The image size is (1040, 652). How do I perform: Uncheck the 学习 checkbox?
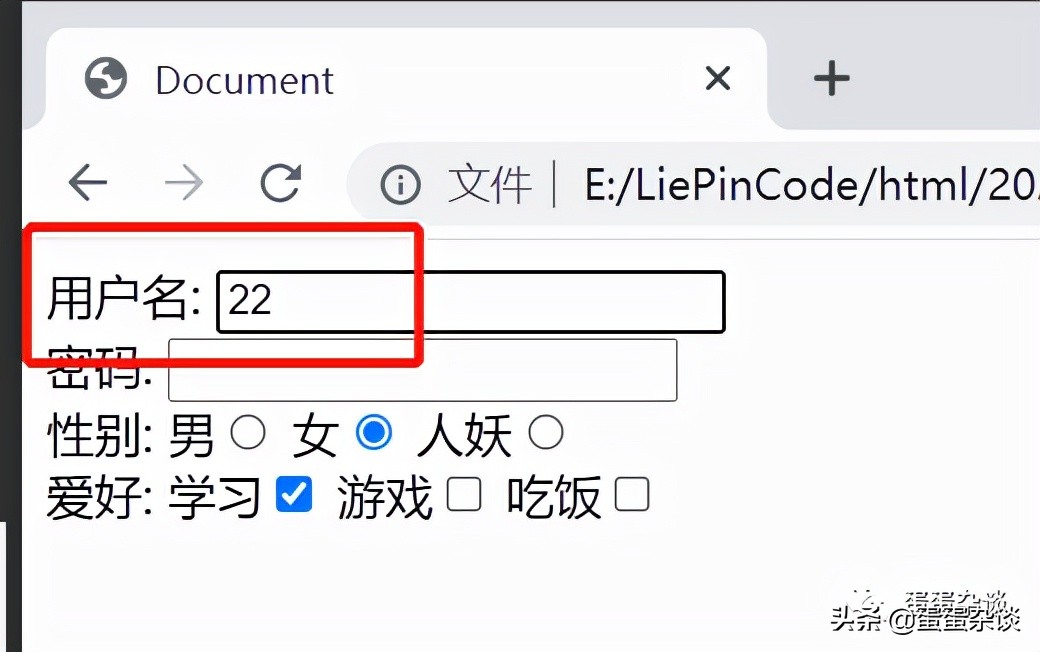[294, 494]
